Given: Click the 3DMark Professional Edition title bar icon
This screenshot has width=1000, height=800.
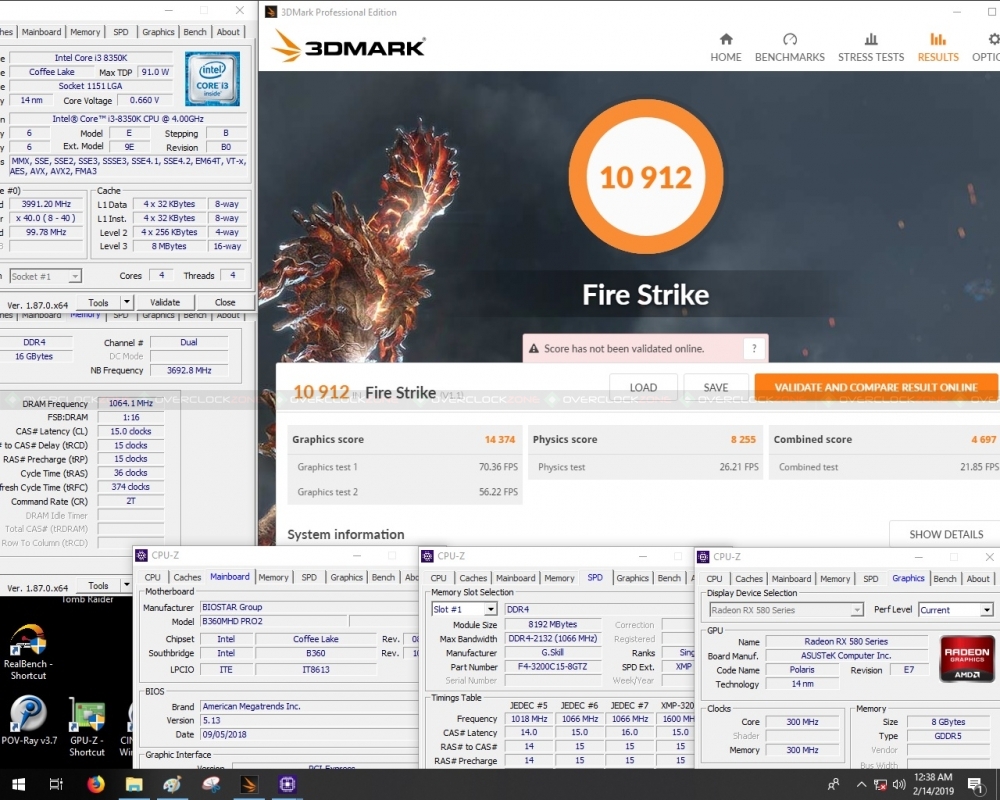Looking at the screenshot, I should click(x=270, y=12).
